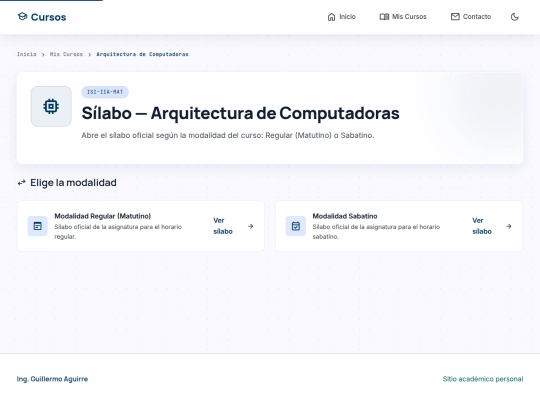Click the Sílabo — Arquitectura de Computadoras heading
The width and height of the screenshot is (540, 405).
click(240, 113)
